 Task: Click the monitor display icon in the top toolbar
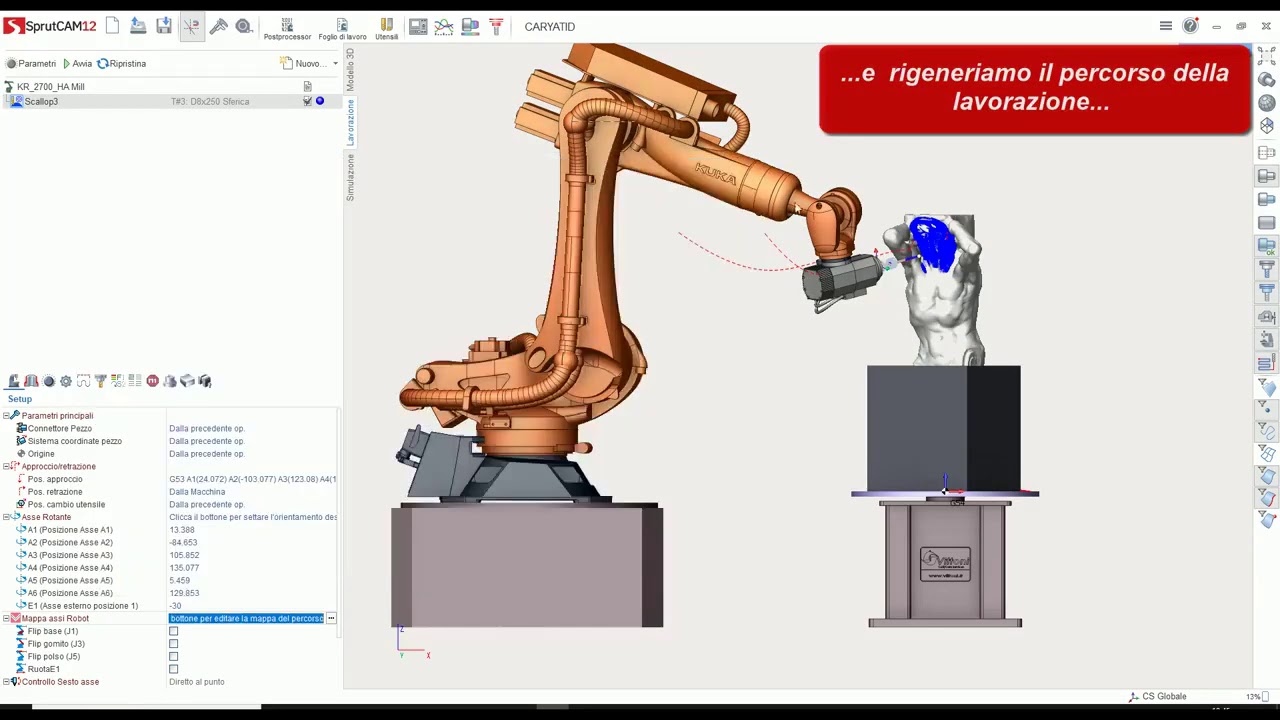470,26
